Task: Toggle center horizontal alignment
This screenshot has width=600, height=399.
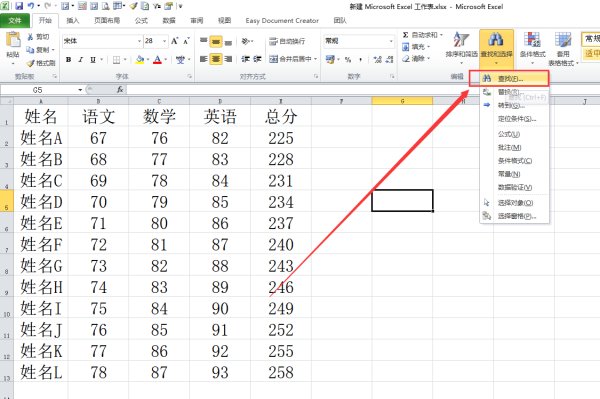Action: click(216, 59)
